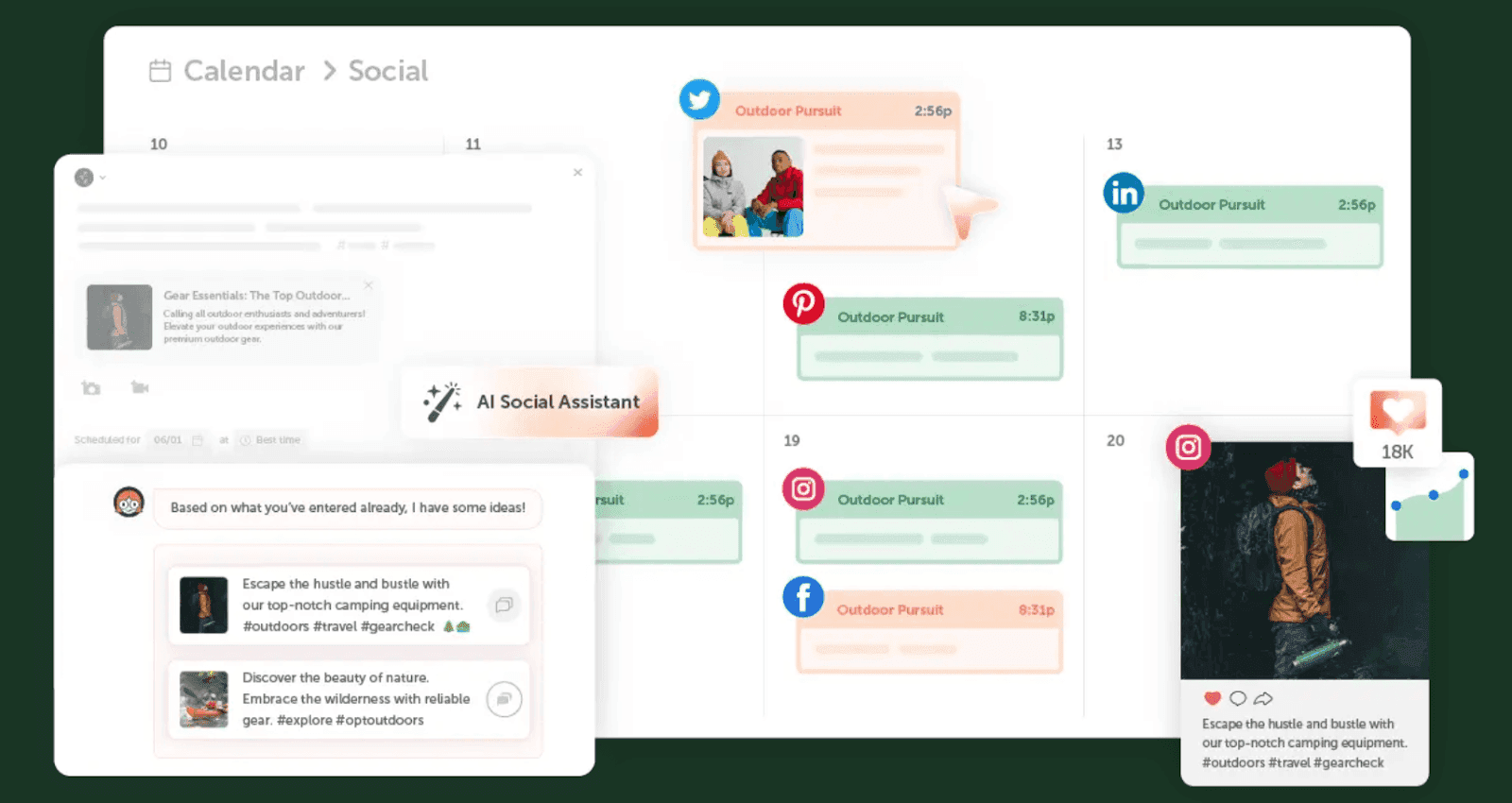Open the profile selector dropdown arrow
The width and height of the screenshot is (1512, 803).
[102, 178]
